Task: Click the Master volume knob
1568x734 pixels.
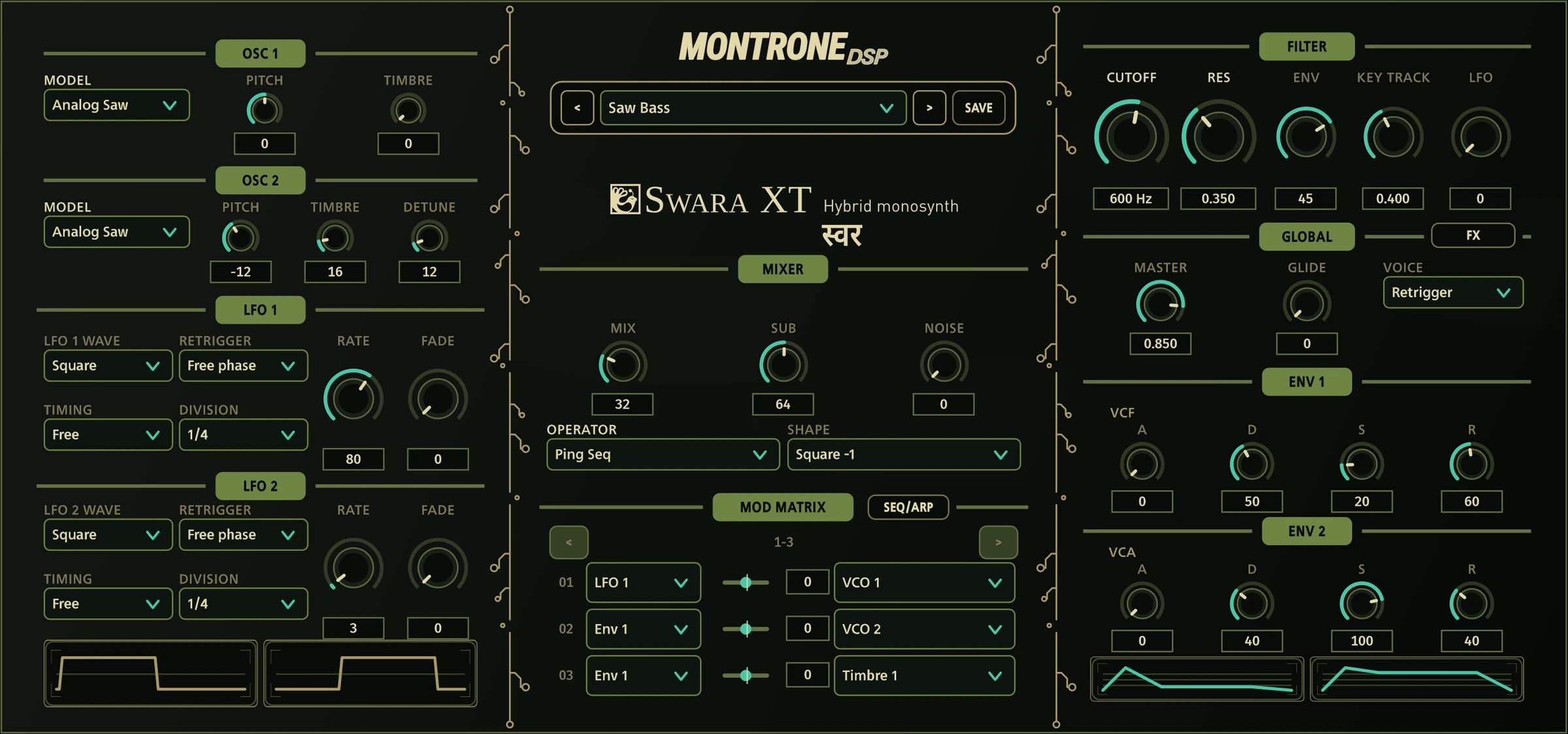Action: 1160,304
